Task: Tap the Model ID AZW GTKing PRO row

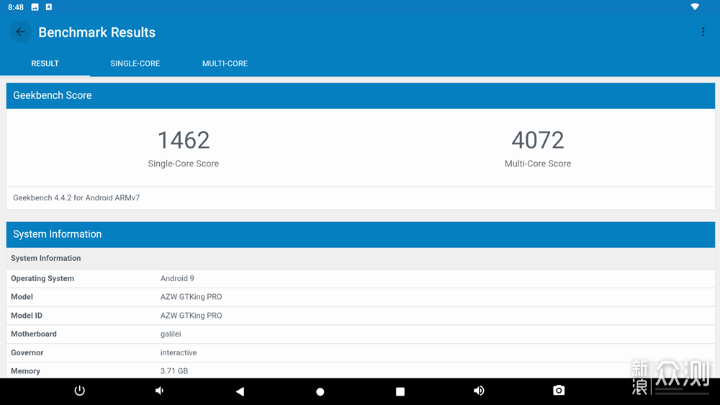Action: tap(360, 315)
